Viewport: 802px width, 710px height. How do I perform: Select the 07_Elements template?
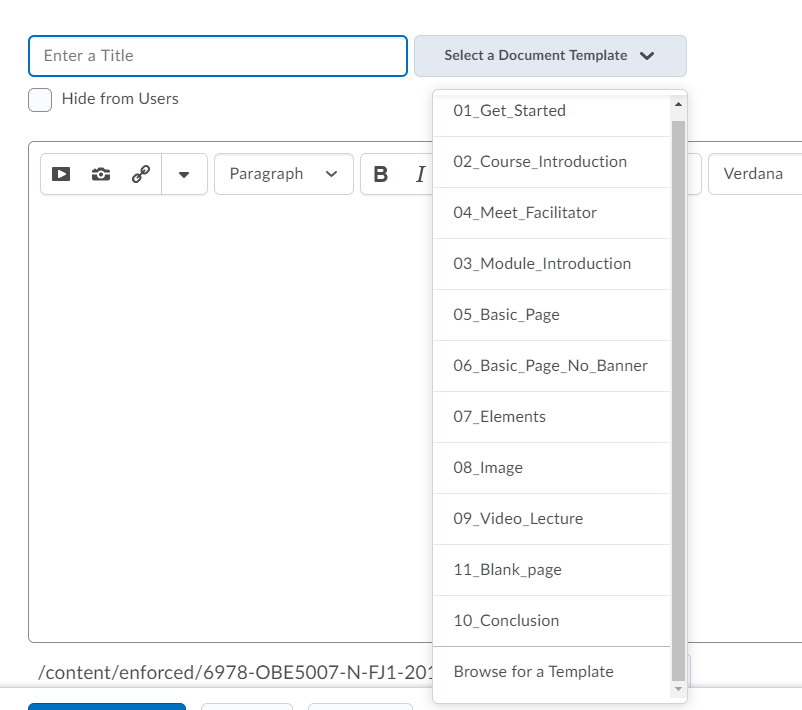click(551, 417)
